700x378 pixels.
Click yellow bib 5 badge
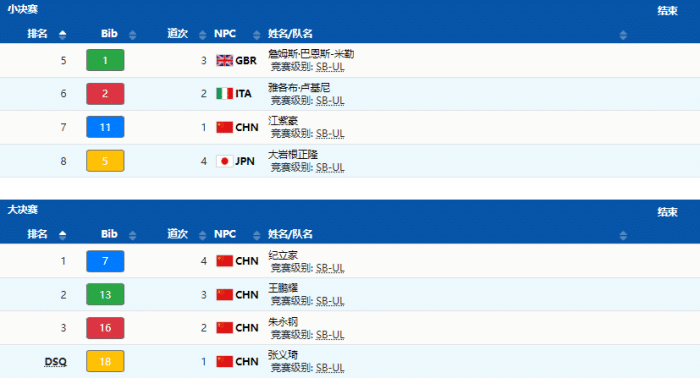[105, 161]
